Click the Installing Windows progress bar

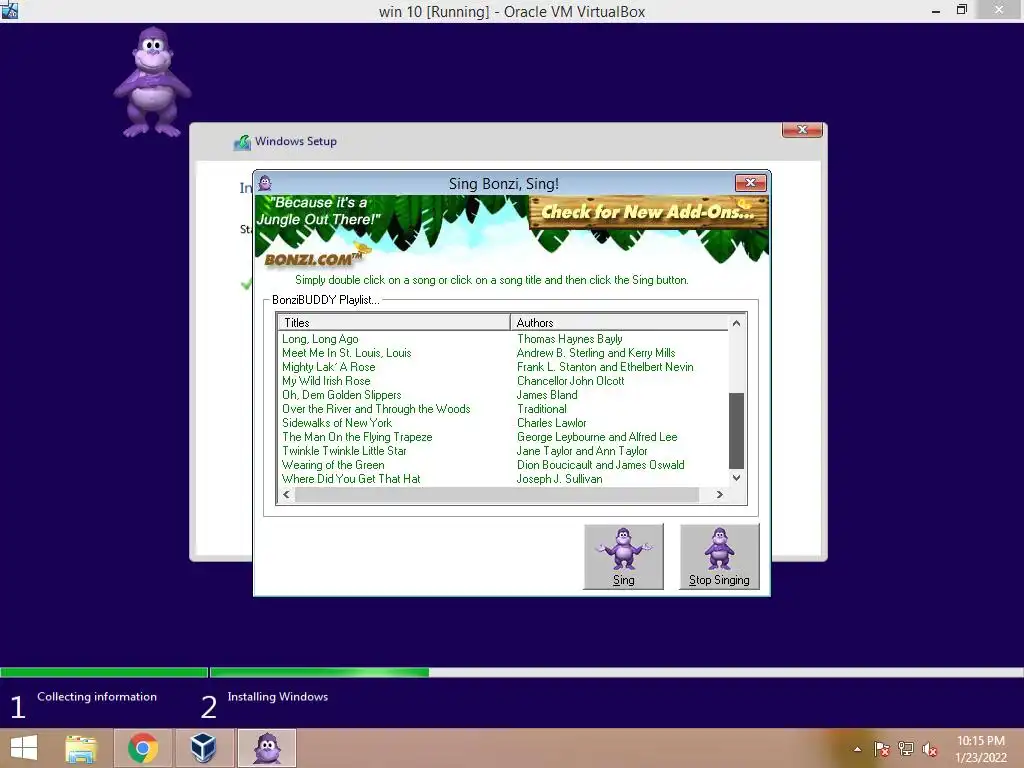(616, 672)
